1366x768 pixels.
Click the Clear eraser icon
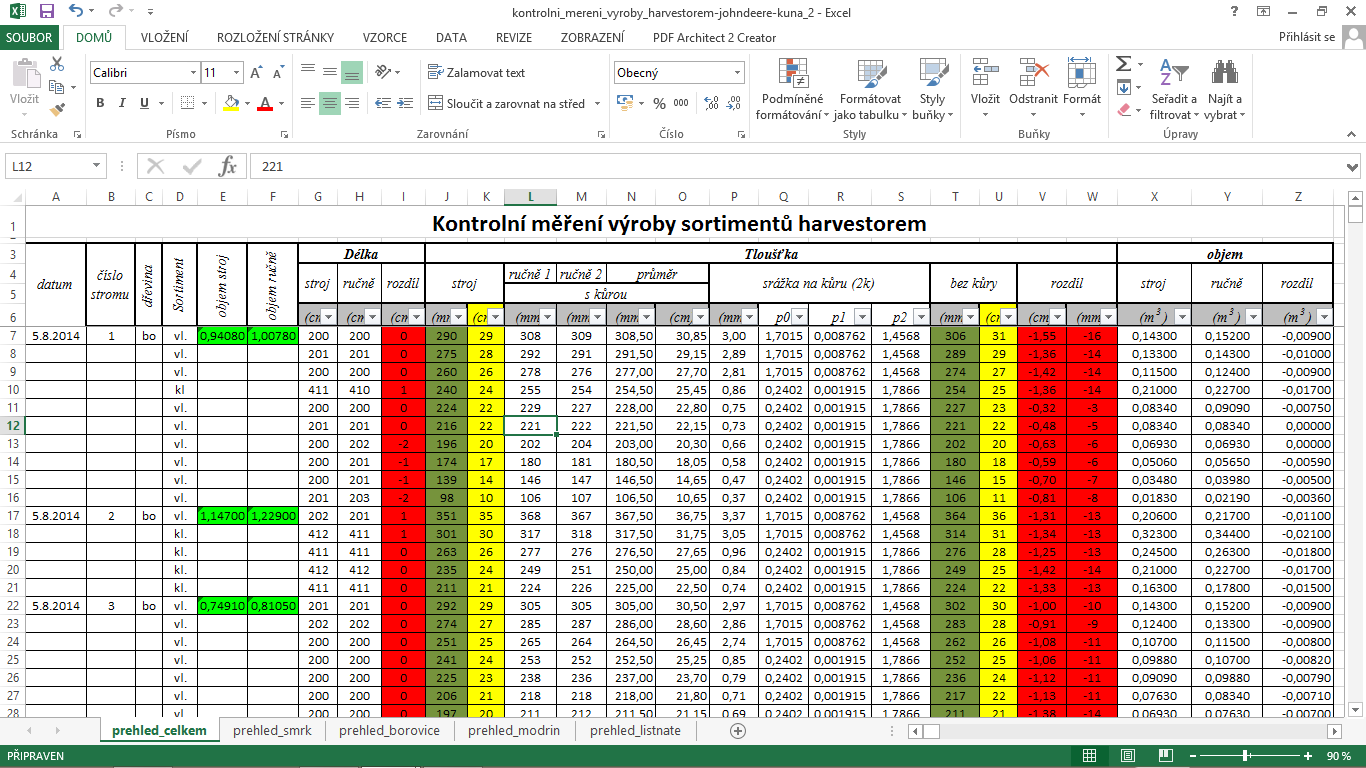click(1123, 110)
